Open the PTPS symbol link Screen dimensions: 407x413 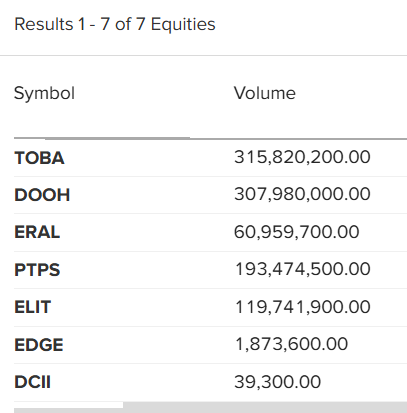click(x=37, y=270)
